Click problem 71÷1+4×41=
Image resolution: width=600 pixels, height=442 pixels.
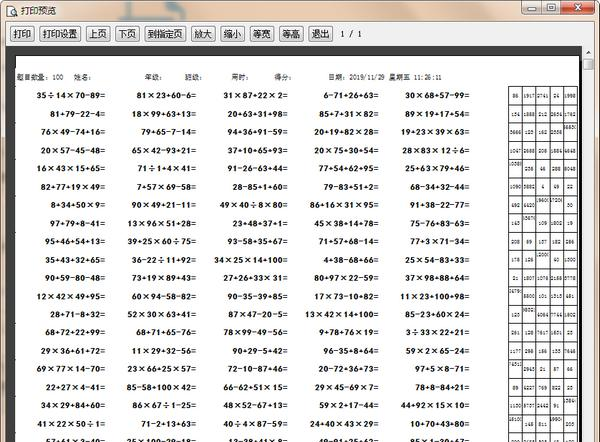(167, 168)
